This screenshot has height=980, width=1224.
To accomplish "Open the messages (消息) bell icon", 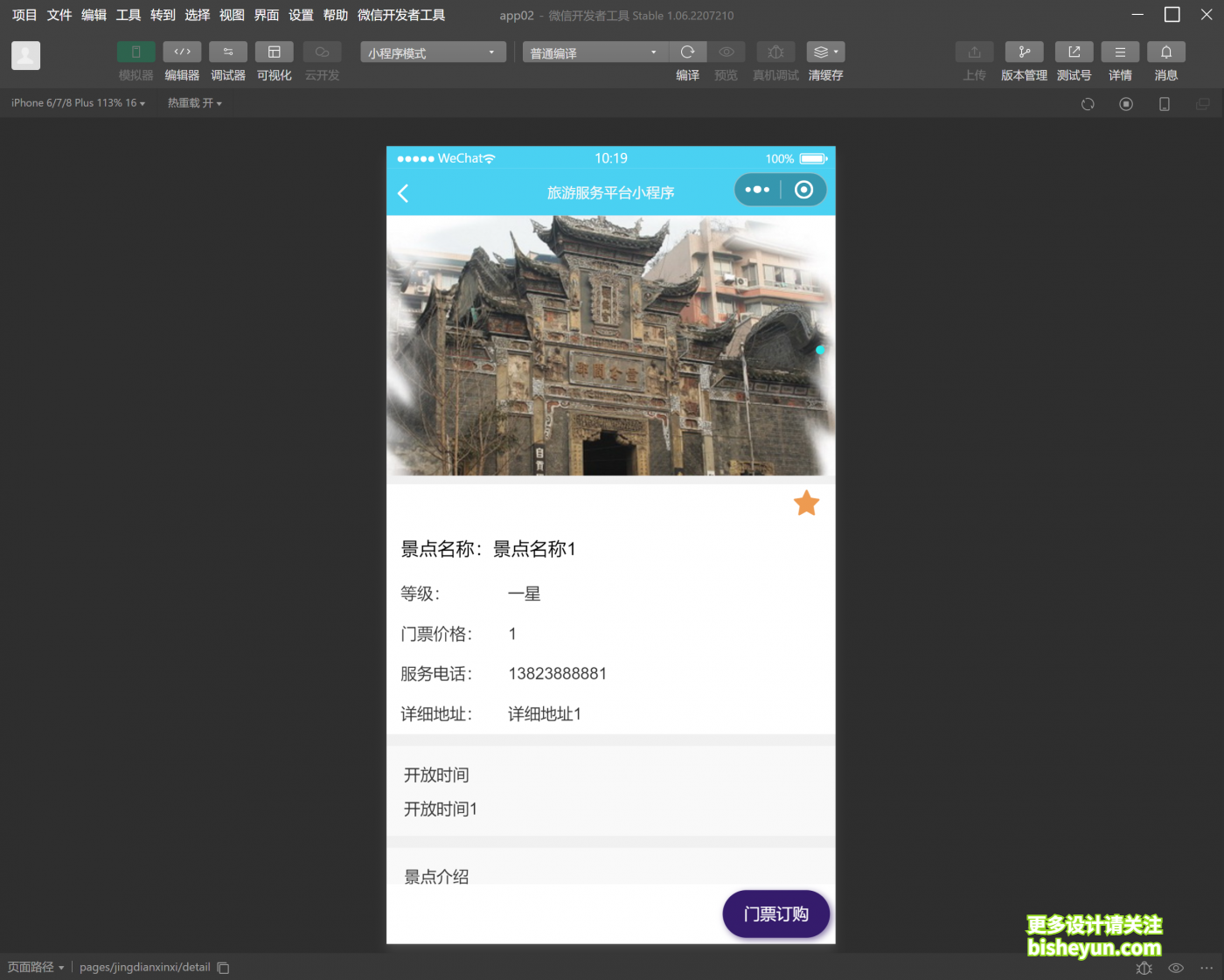I will pyautogui.click(x=1166, y=52).
